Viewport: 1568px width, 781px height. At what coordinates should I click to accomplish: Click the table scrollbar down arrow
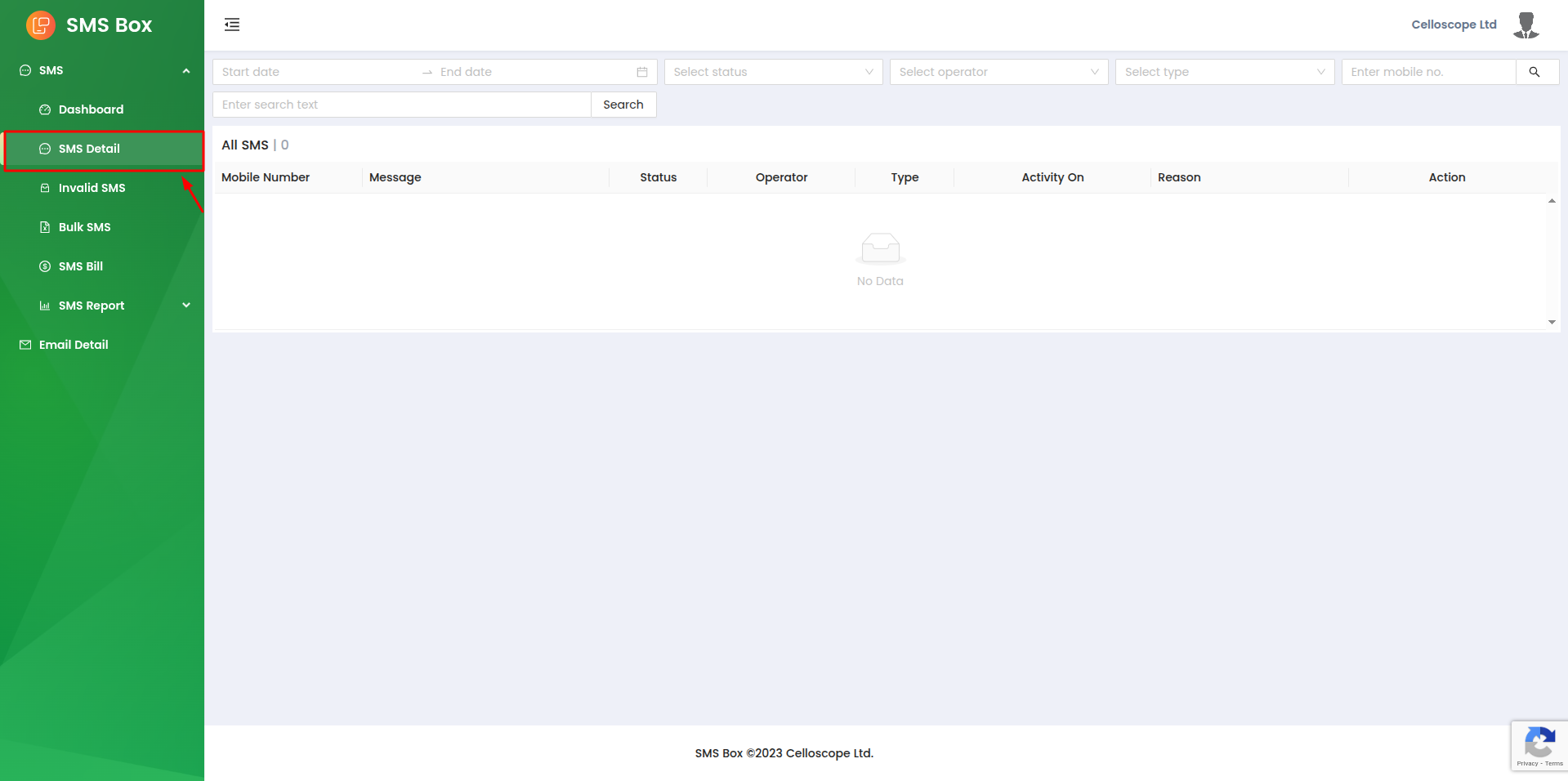[x=1552, y=323]
